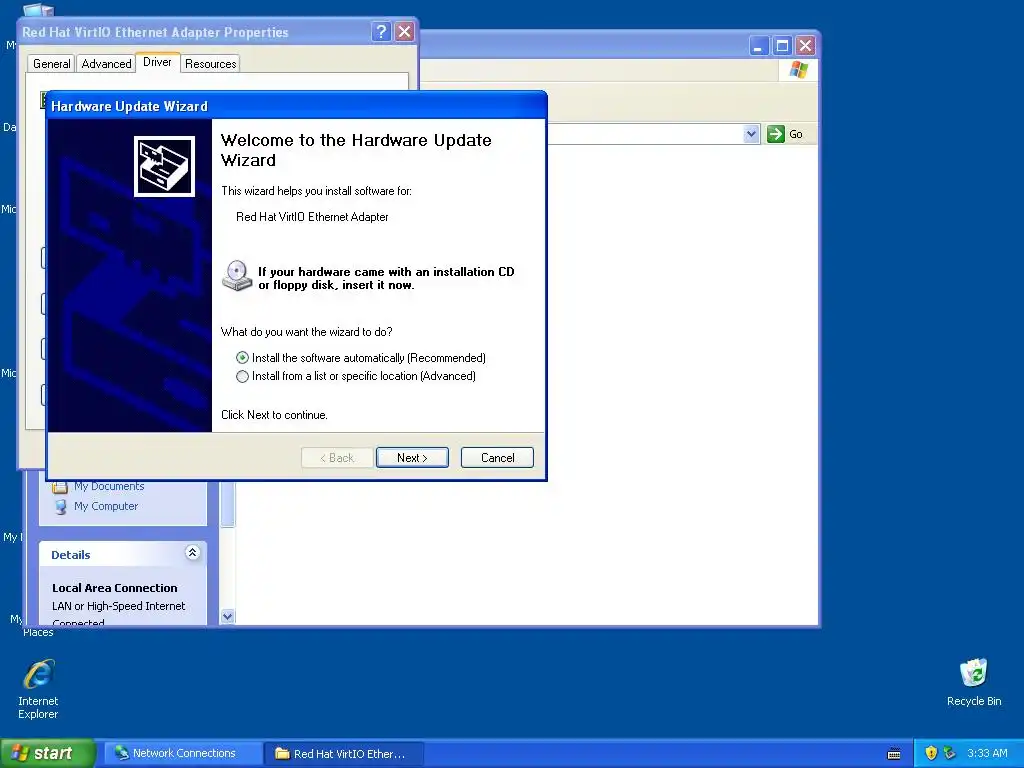Click Next in Hardware Update Wizard
The width and height of the screenshot is (1024, 768).
coord(412,458)
